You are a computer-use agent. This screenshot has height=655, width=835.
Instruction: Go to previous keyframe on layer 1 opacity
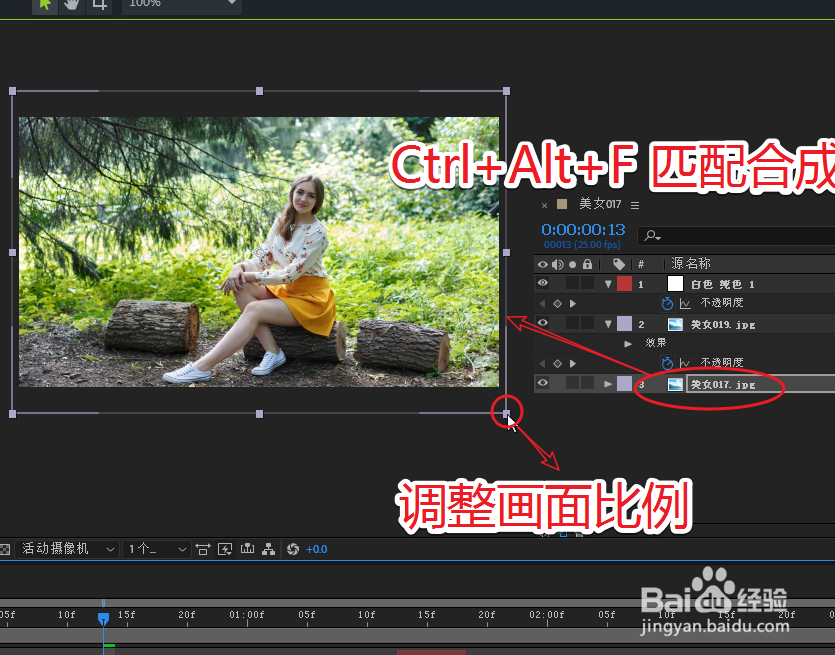[x=543, y=304]
